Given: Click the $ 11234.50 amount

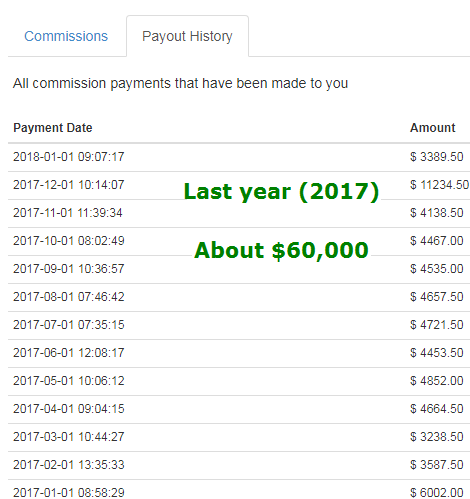Looking at the screenshot, I should tap(439, 185).
